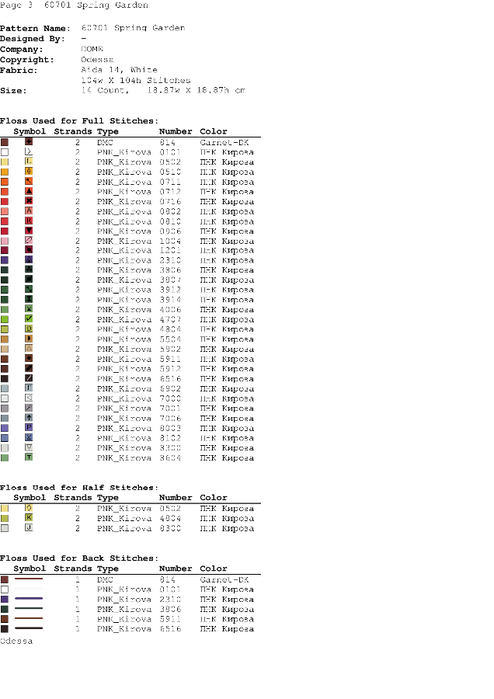Click the X-like symbol in row 0716
The height and width of the screenshot is (699, 494).
click(29, 201)
